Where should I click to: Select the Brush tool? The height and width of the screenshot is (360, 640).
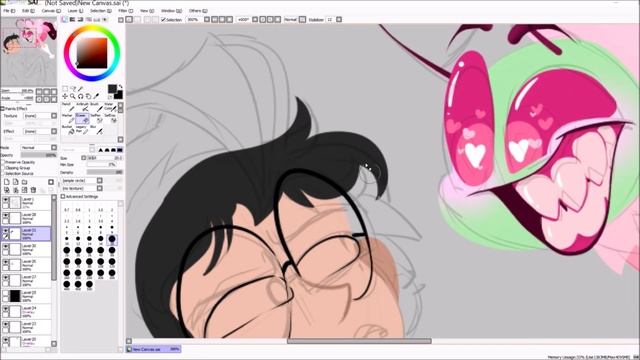(x=96, y=107)
